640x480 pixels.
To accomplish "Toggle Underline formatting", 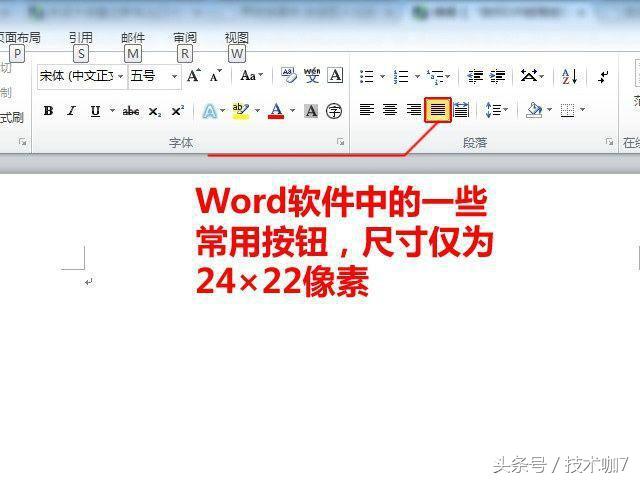I will [x=96, y=111].
